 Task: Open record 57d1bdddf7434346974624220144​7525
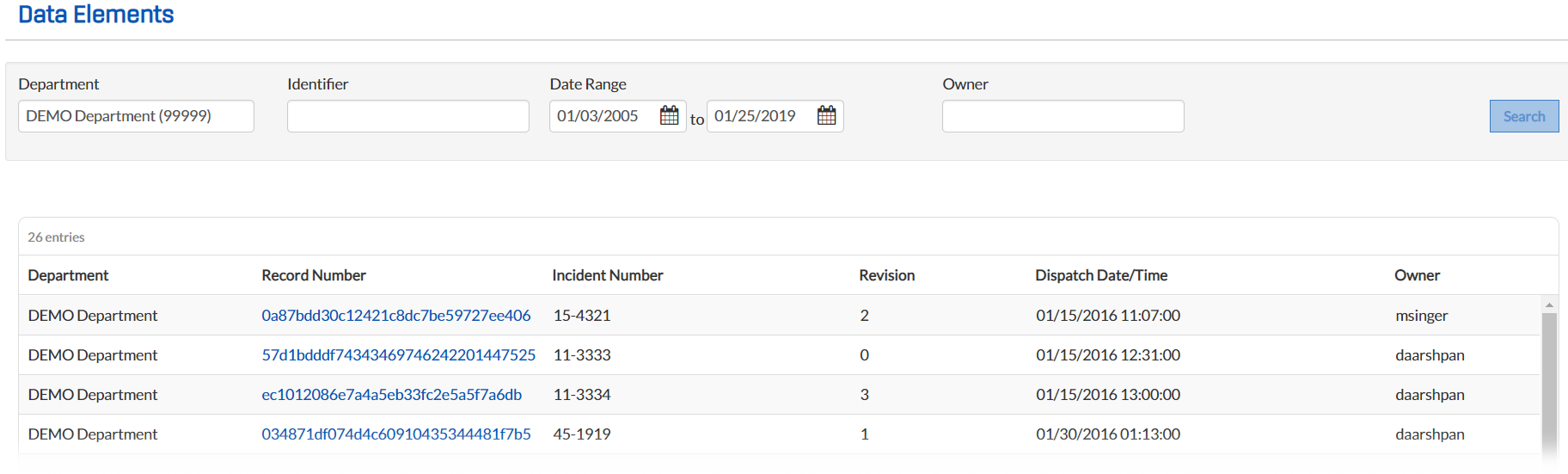coord(399,355)
